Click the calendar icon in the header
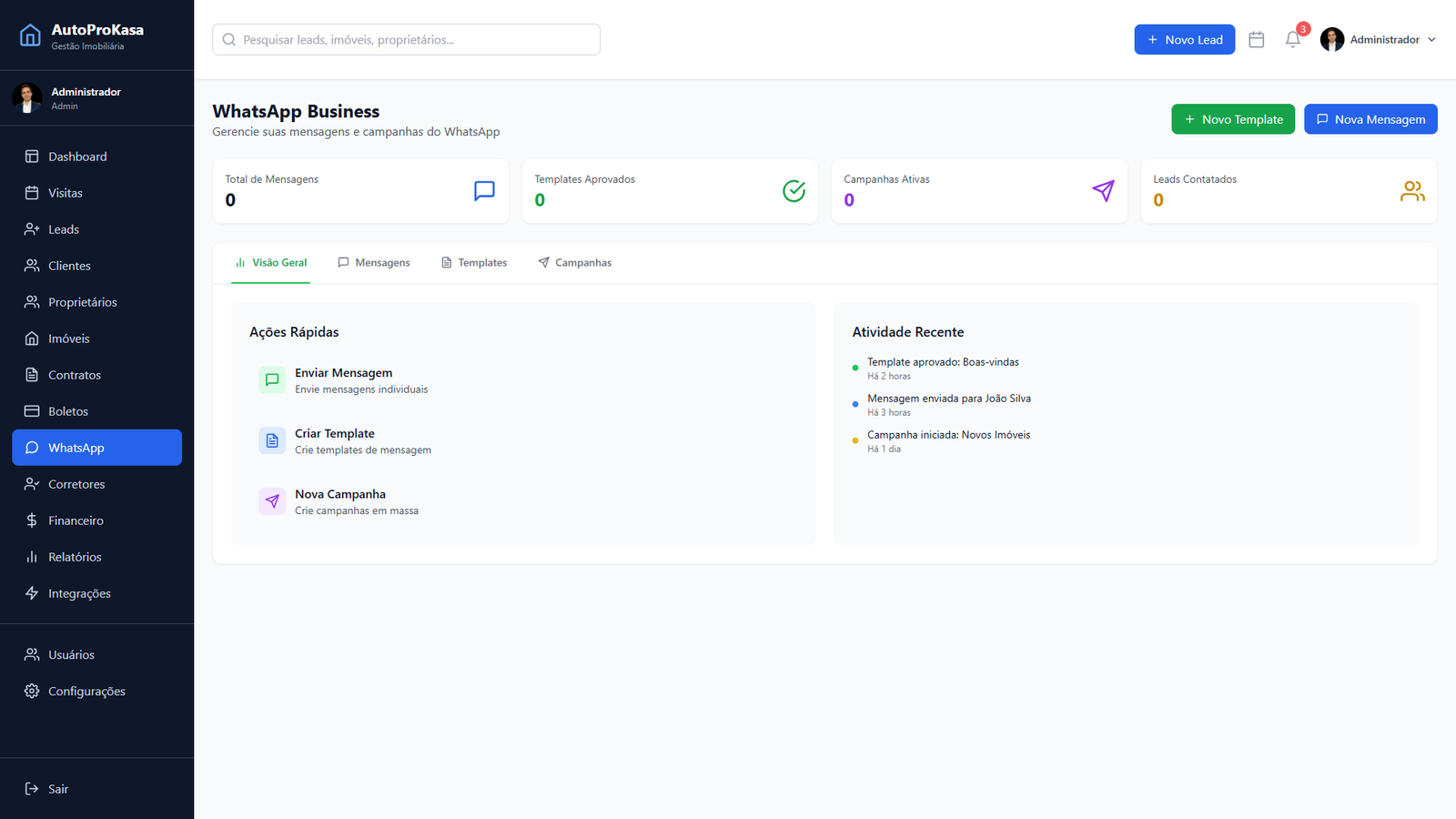 [1257, 40]
